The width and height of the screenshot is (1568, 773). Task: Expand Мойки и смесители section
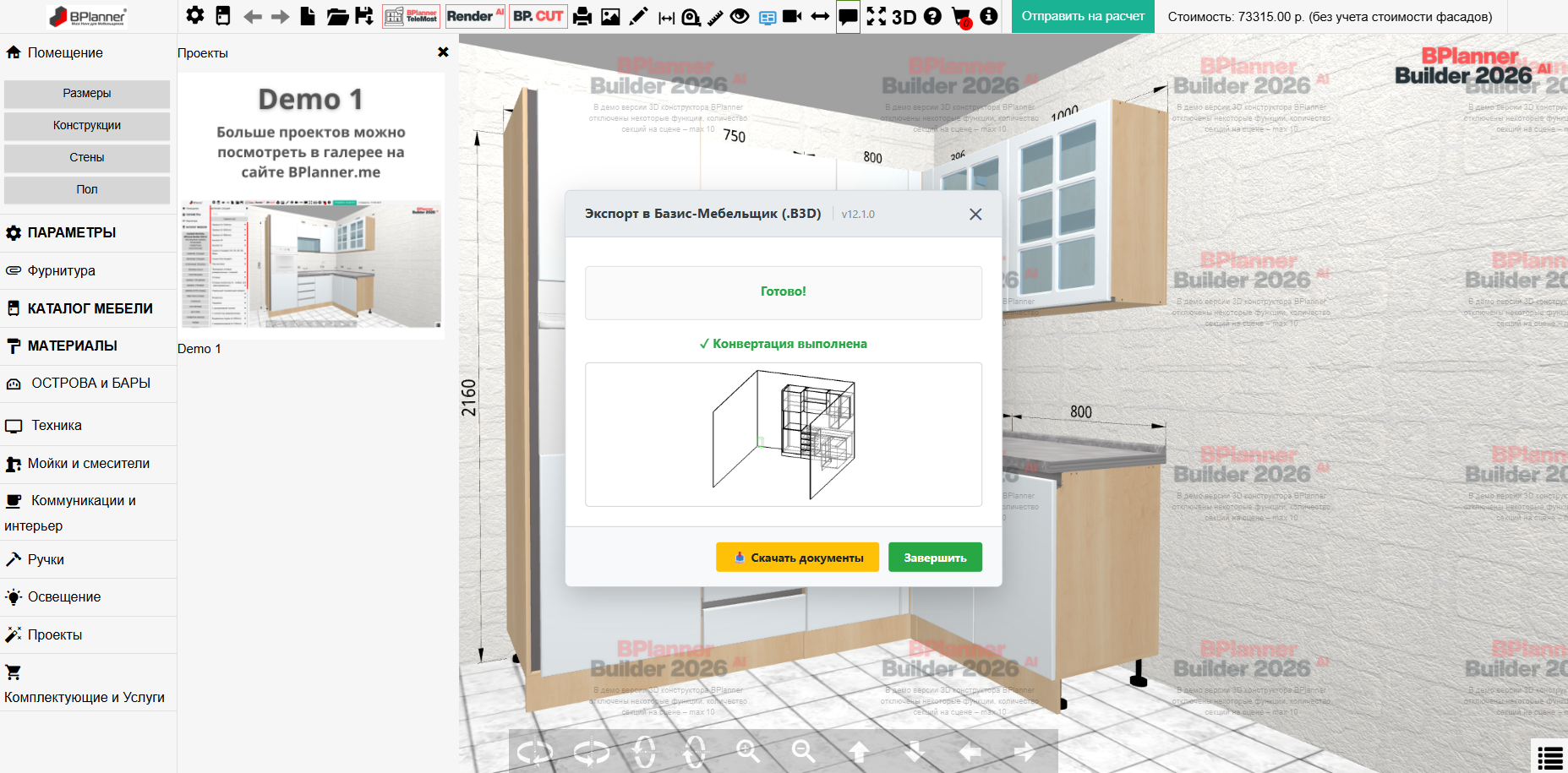pos(88,463)
